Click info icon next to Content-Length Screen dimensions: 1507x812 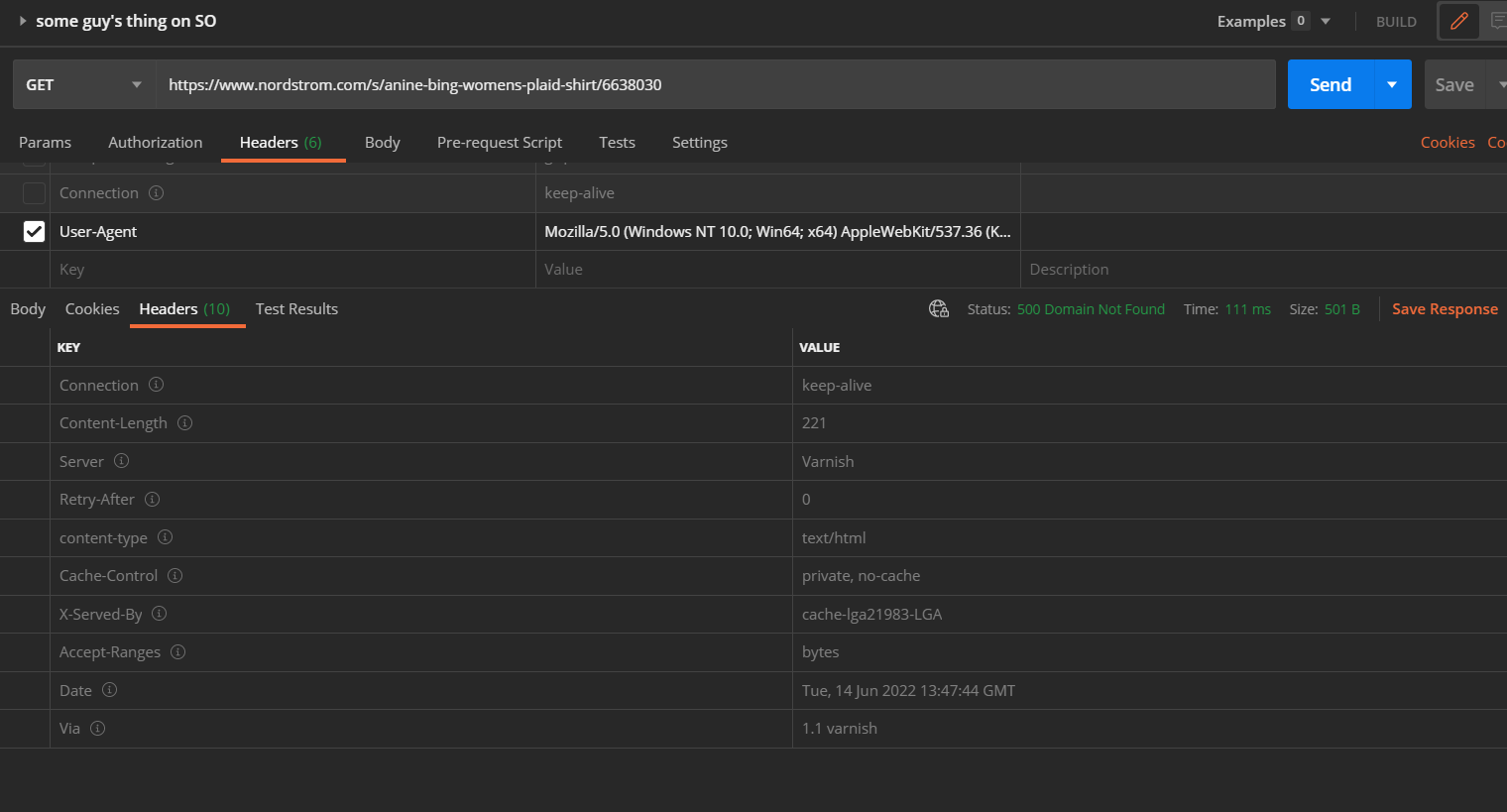(x=184, y=422)
